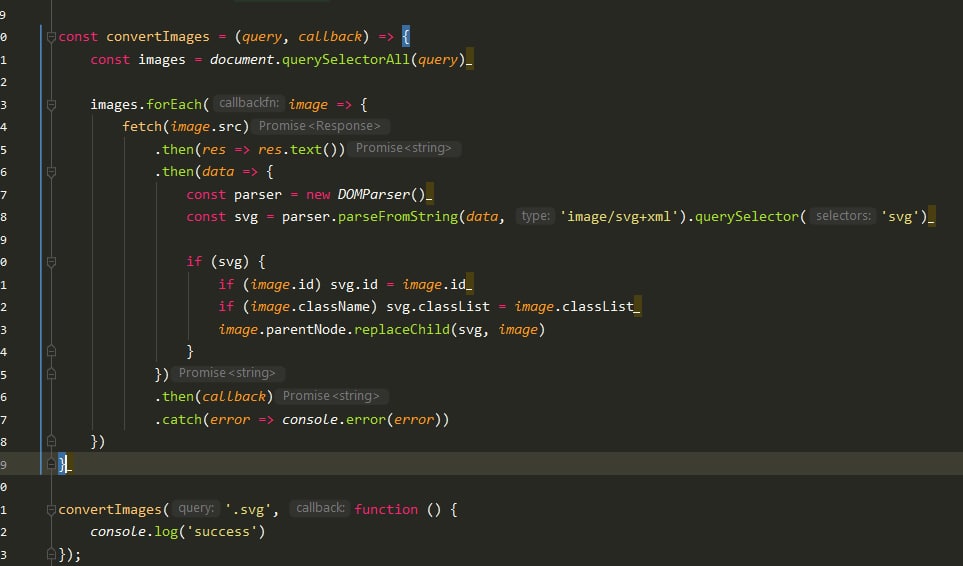Click the '.svg' string literal

(x=248, y=510)
